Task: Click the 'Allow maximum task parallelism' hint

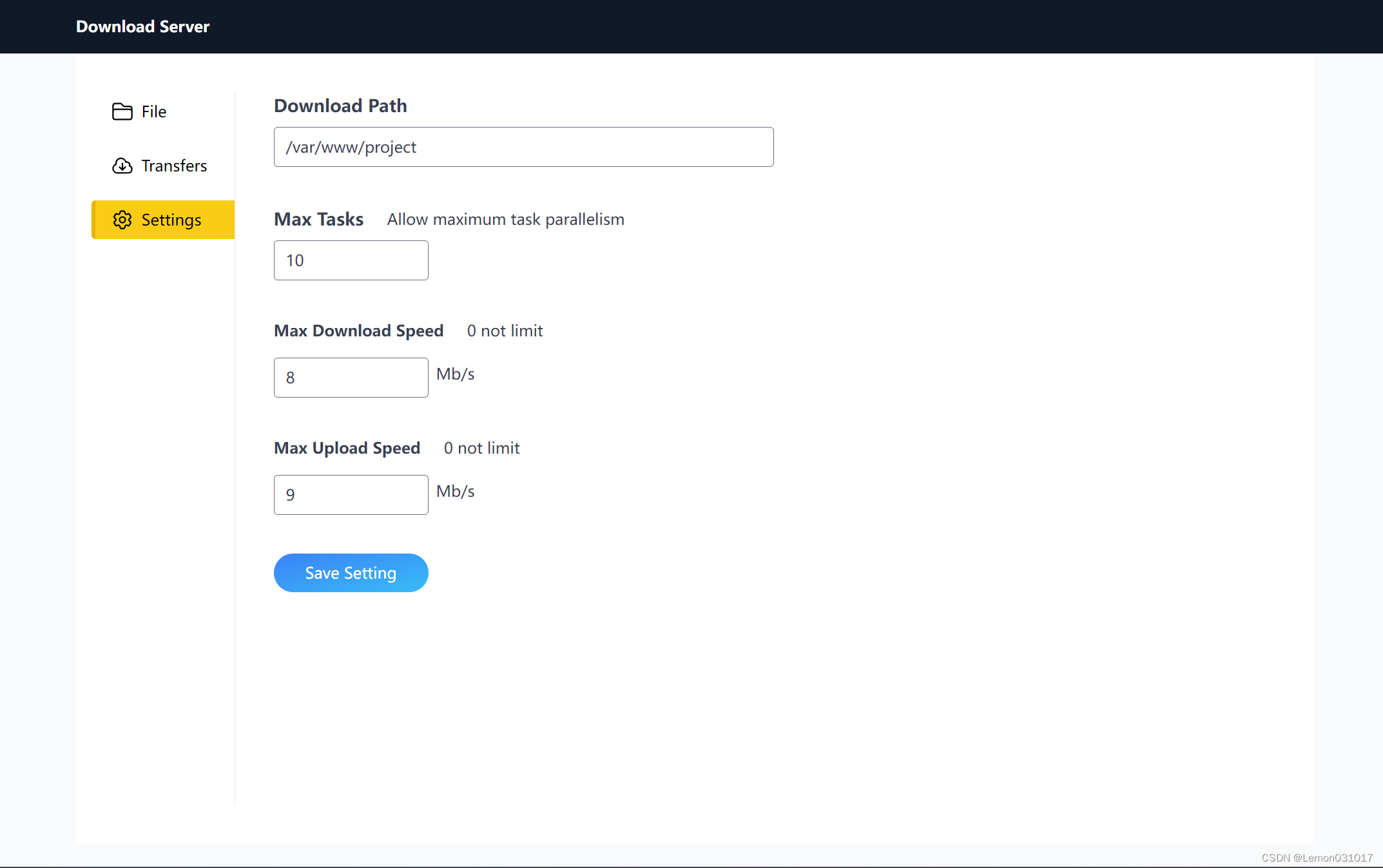Action: click(x=505, y=219)
